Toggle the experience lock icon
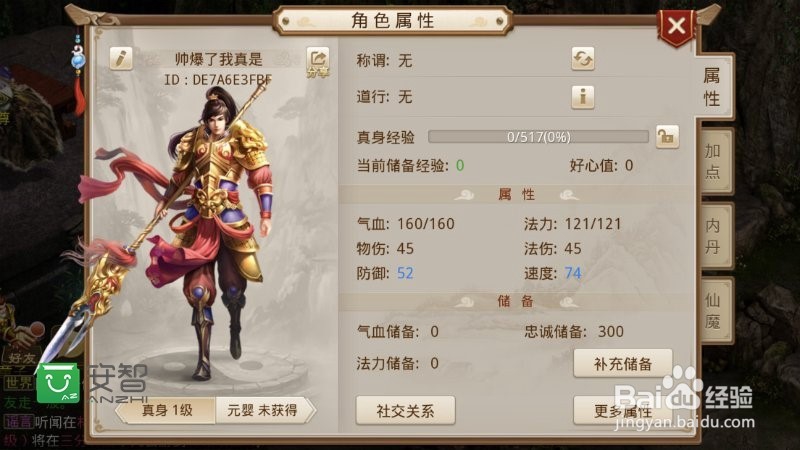This screenshot has width=800, height=450. [x=667, y=137]
